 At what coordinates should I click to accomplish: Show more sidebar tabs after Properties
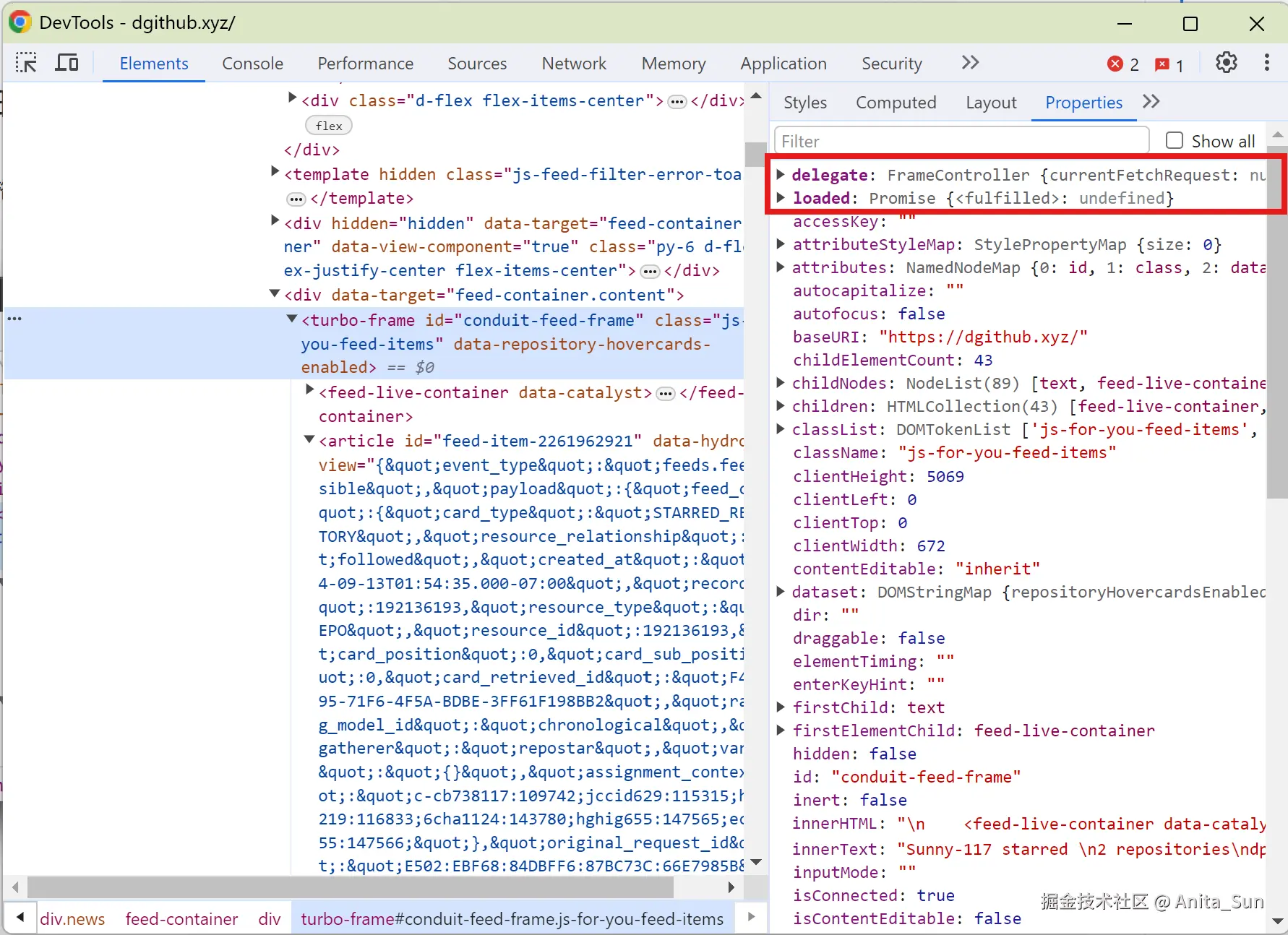1151,102
